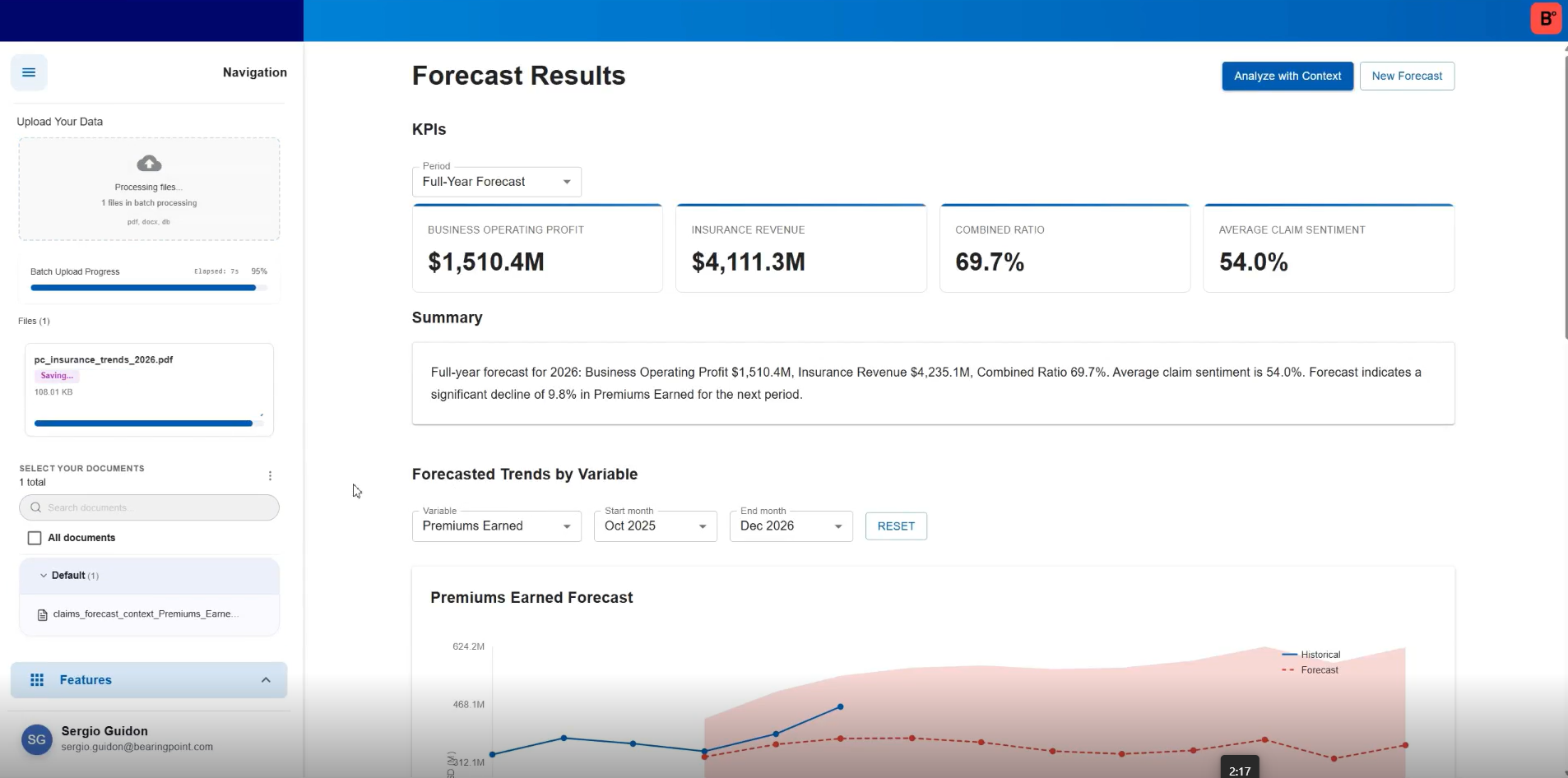Open the Variable dropdown showing Premiums Earned

pyautogui.click(x=496, y=526)
